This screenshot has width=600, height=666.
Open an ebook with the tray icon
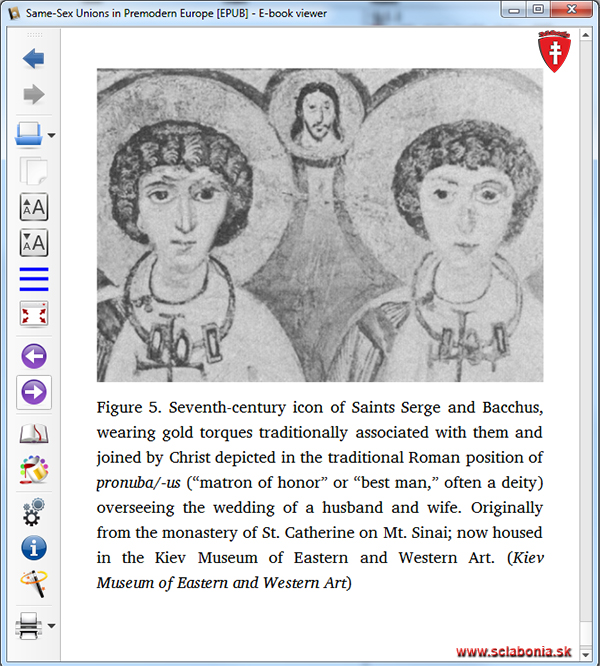pyautogui.click(x=28, y=134)
